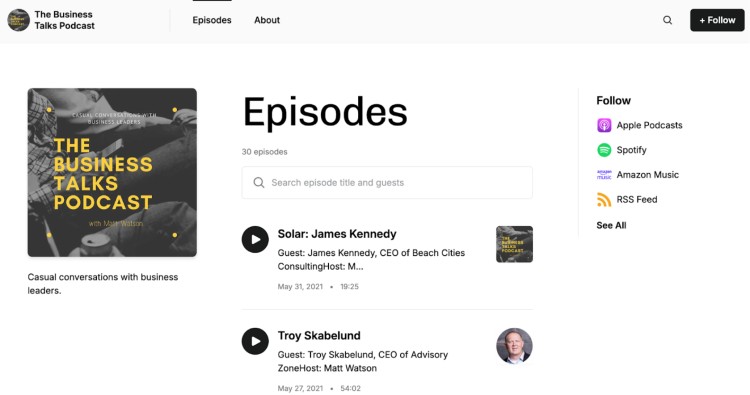Image resolution: width=750 pixels, height=395 pixels.
Task: Click the RSS Feed icon
Action: (604, 200)
